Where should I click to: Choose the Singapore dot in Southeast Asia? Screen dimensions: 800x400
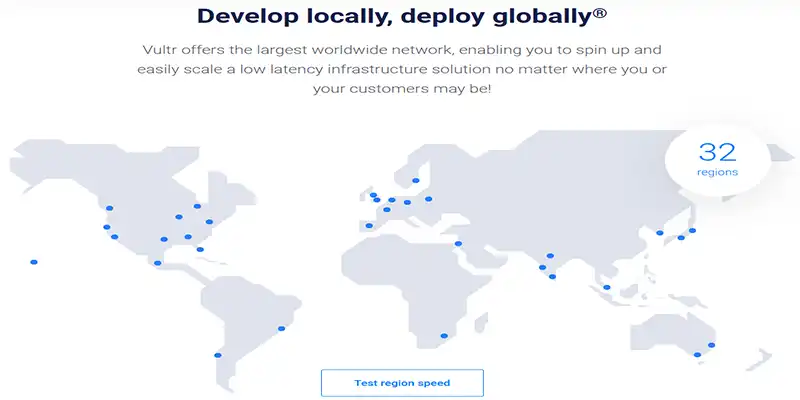[607, 288]
